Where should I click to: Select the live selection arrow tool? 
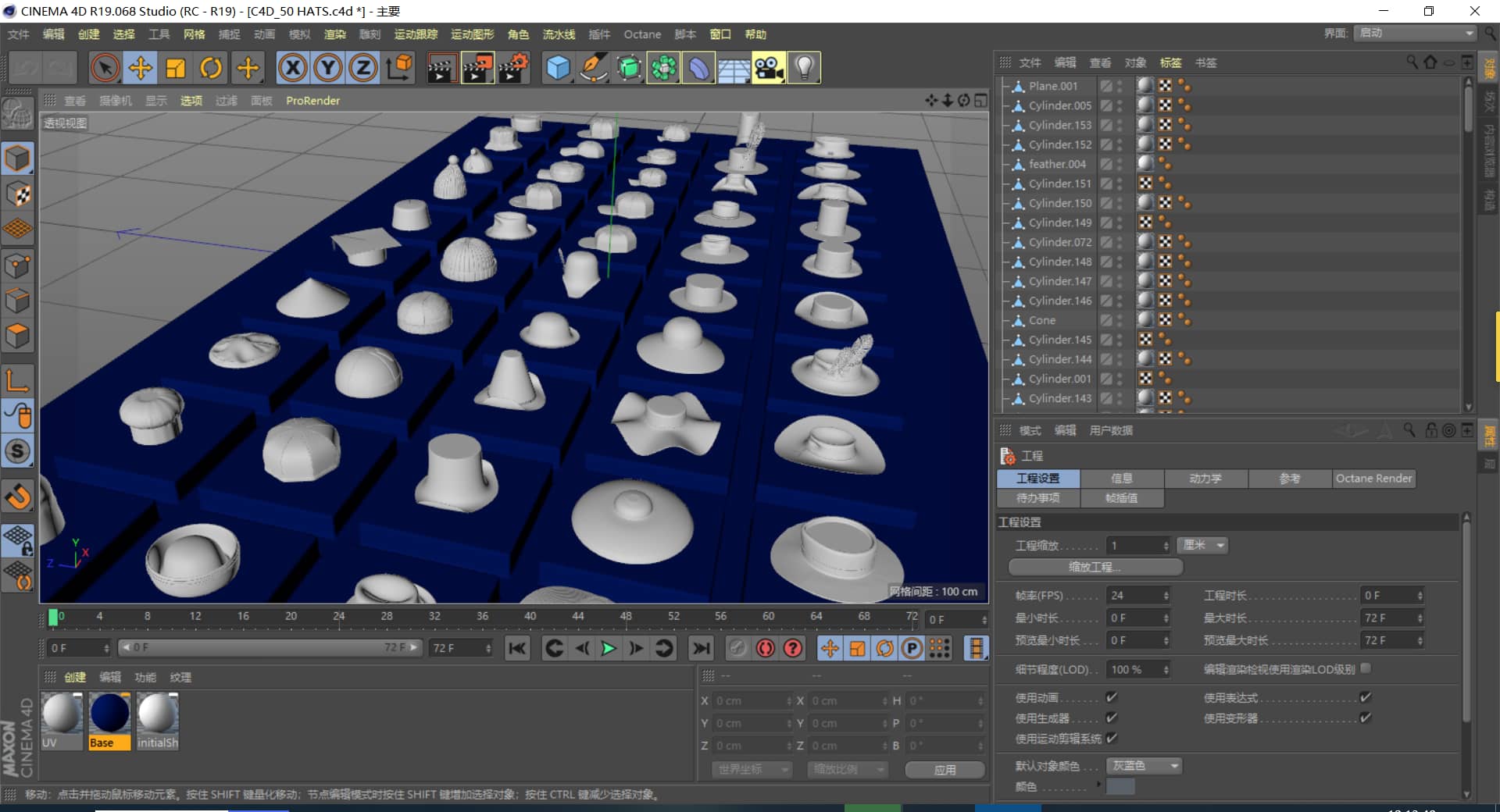pyautogui.click(x=104, y=68)
